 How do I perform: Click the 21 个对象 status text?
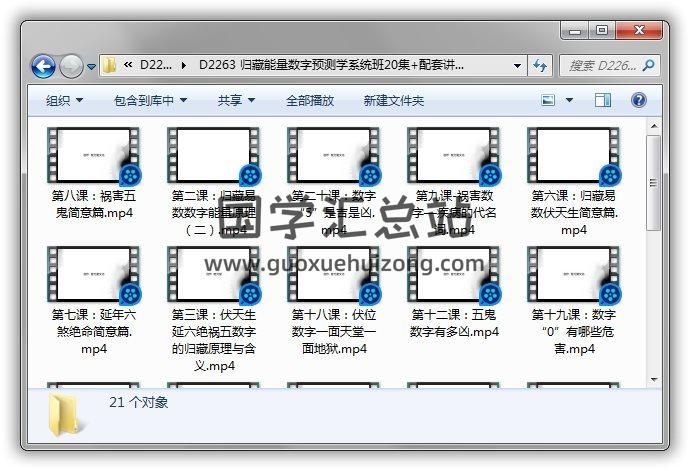tap(139, 402)
